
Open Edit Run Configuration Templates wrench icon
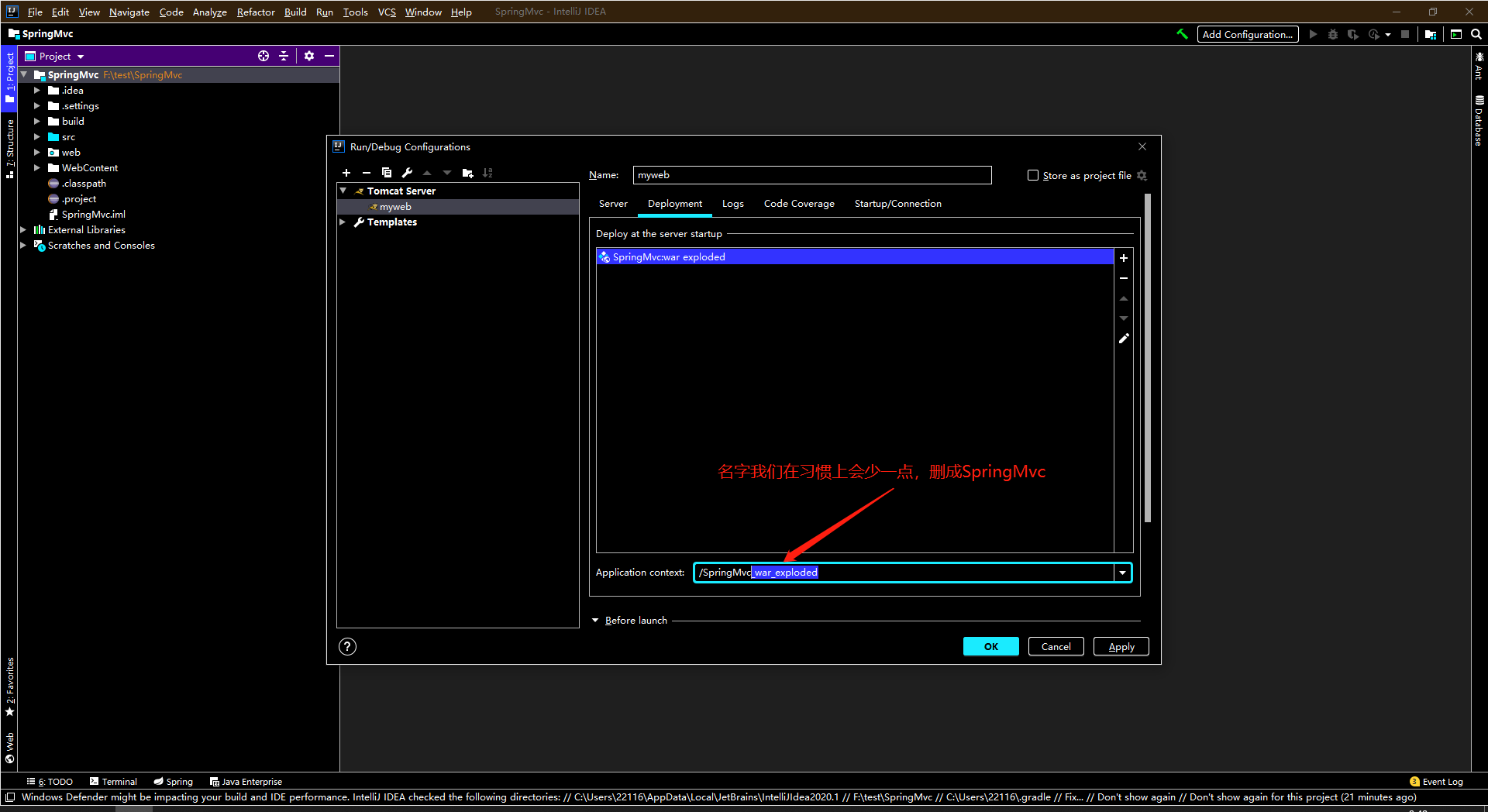pos(407,173)
